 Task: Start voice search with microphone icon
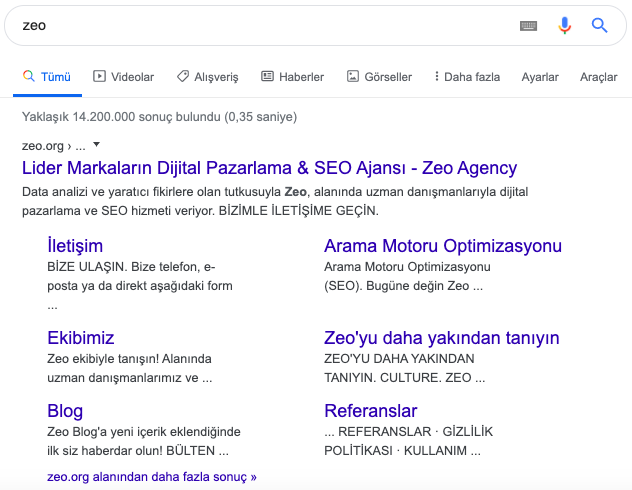click(564, 25)
